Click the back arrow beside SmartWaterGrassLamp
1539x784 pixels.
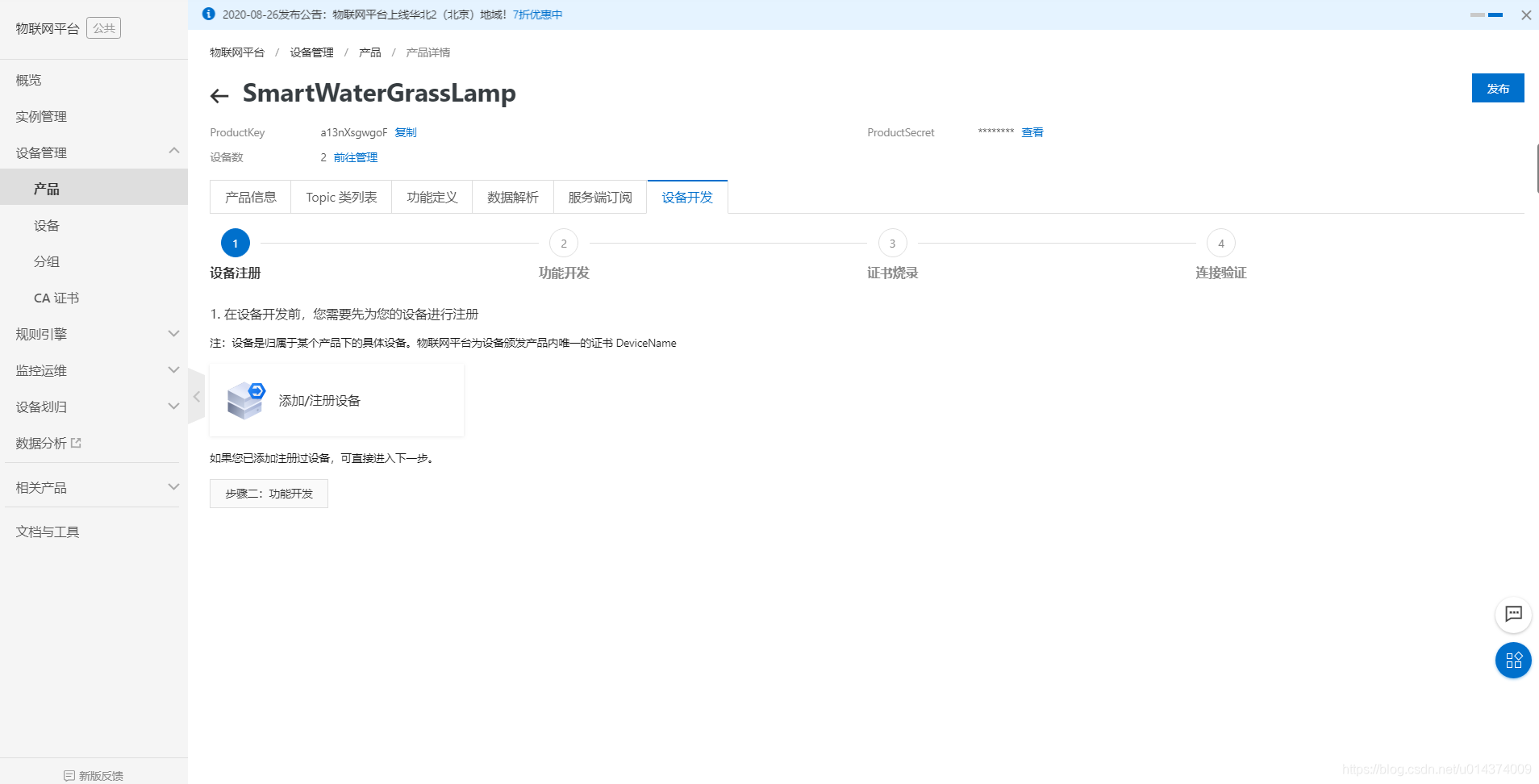click(219, 95)
